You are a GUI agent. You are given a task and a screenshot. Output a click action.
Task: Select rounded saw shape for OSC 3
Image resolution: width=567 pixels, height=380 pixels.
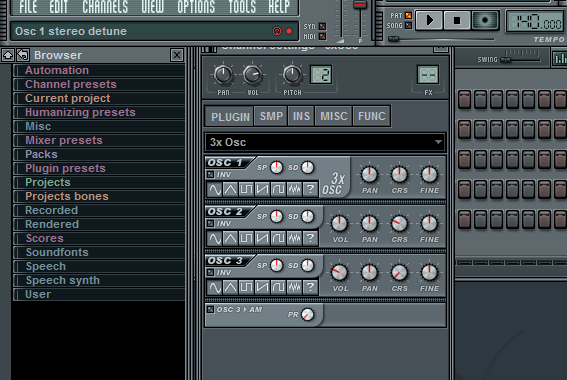(x=278, y=287)
